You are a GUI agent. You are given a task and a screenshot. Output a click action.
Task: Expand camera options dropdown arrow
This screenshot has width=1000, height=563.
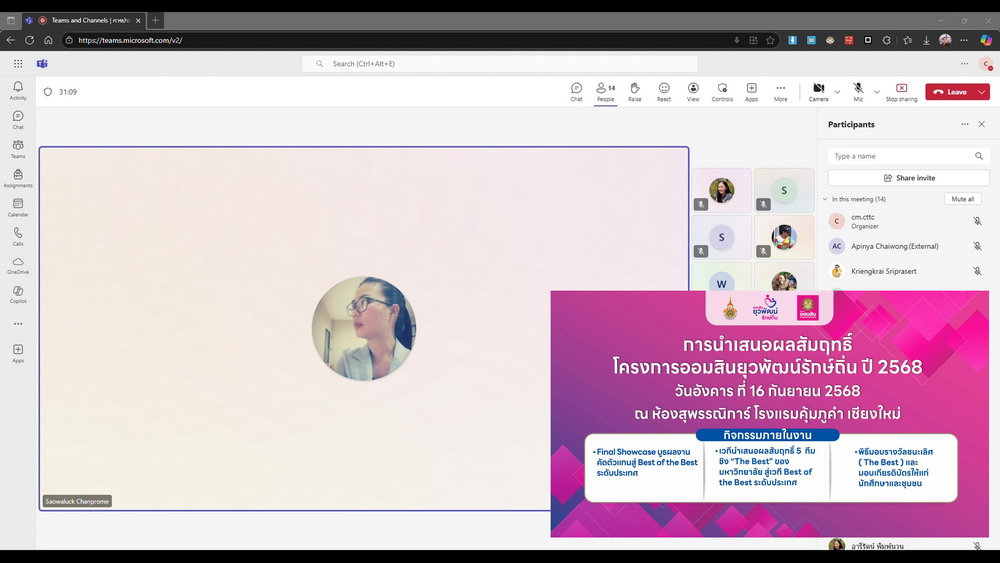[837, 92]
